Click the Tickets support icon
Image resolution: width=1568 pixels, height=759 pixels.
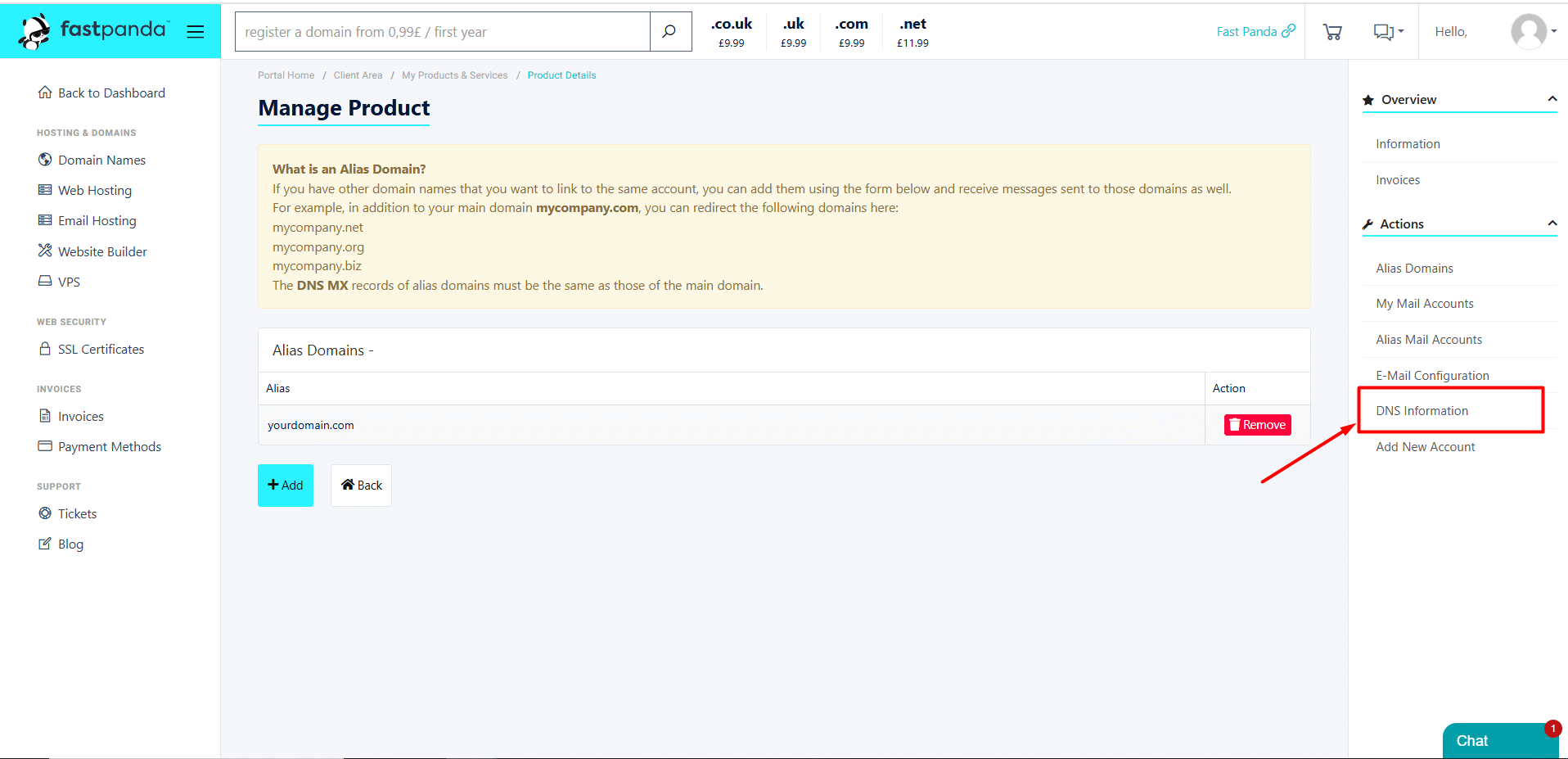[45, 513]
